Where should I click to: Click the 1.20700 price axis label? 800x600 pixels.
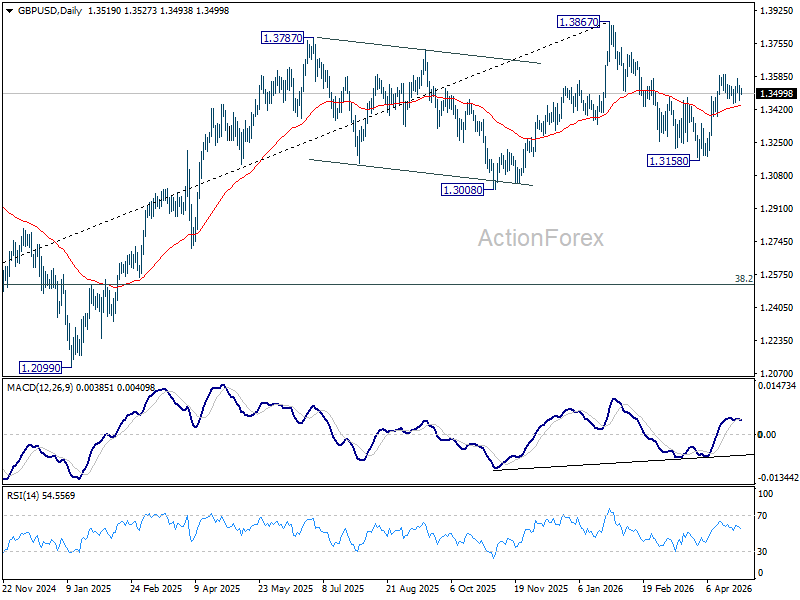pos(777,373)
